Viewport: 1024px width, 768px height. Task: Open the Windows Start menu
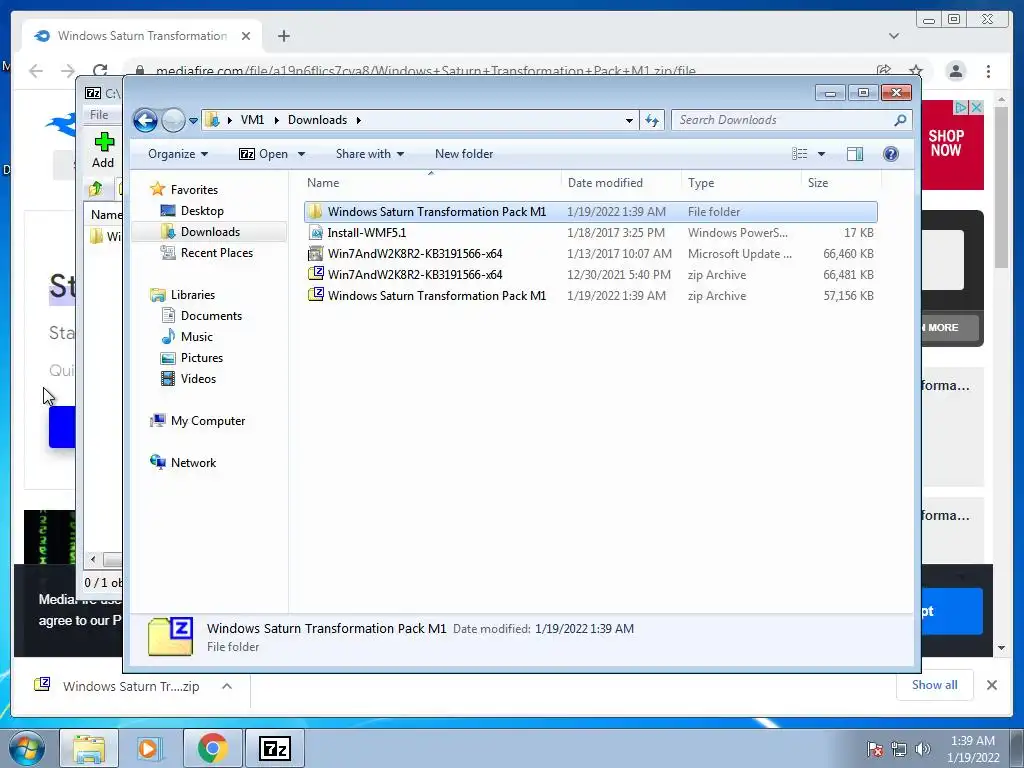click(26, 748)
